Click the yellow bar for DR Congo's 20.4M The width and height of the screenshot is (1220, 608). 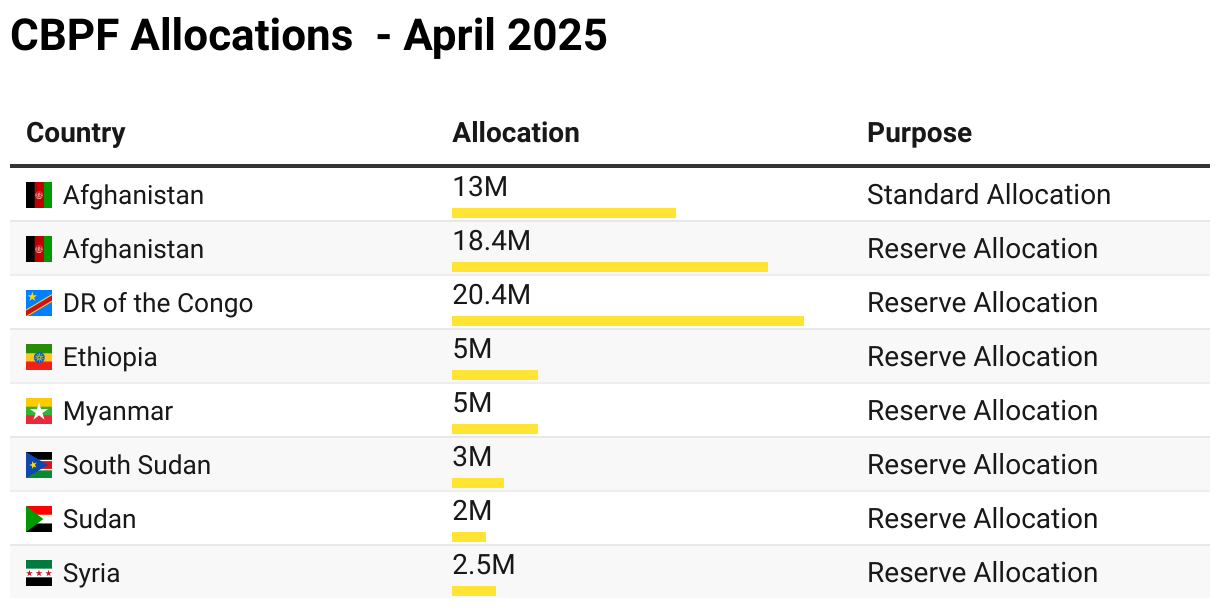tap(627, 321)
